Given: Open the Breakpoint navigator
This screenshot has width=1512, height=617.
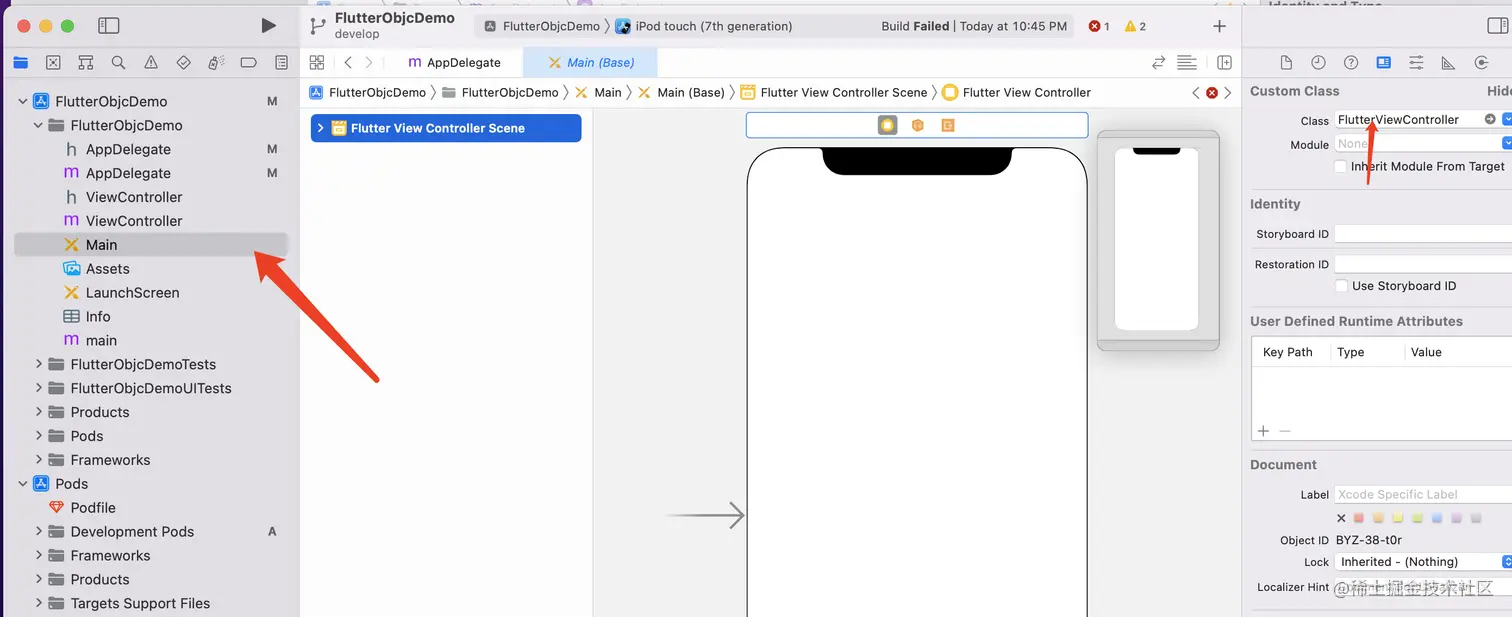Looking at the screenshot, I should 249,62.
